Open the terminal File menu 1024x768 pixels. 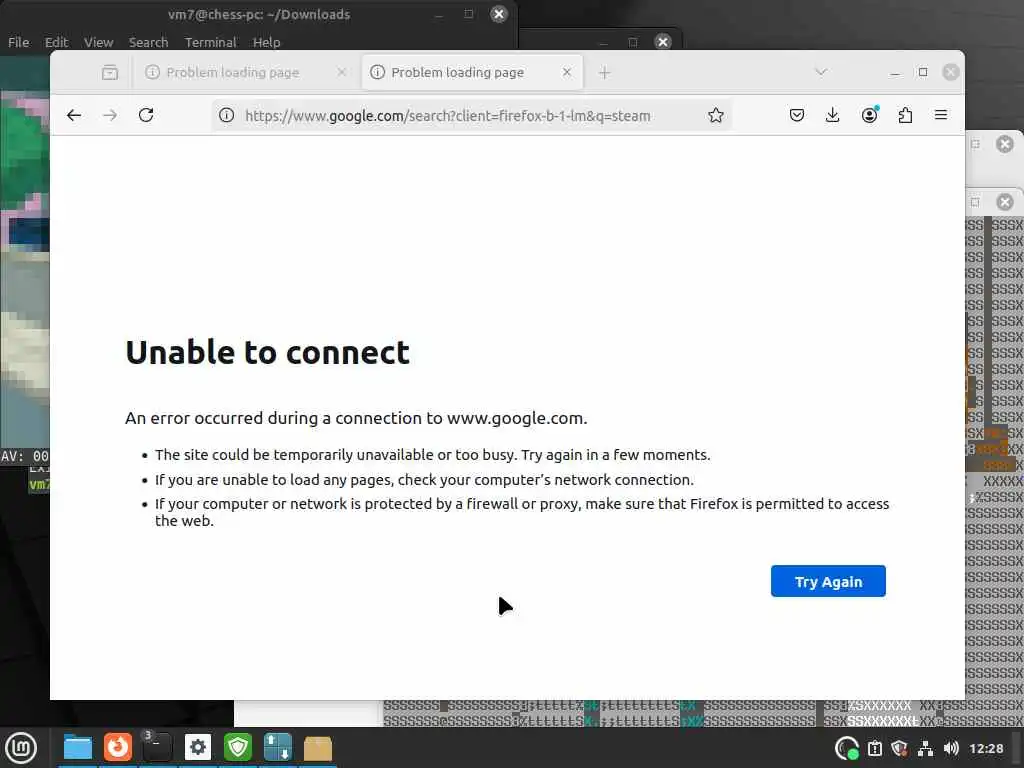[18, 42]
